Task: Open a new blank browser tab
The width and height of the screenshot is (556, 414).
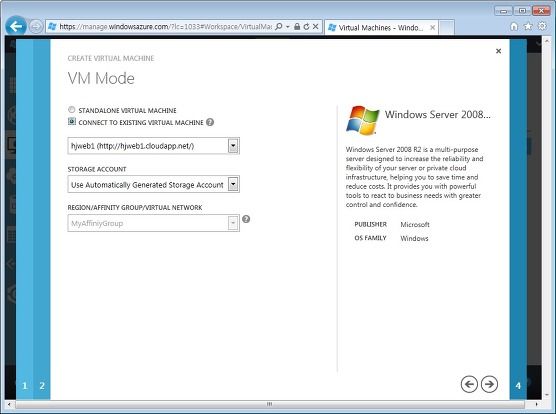Action: (447, 27)
